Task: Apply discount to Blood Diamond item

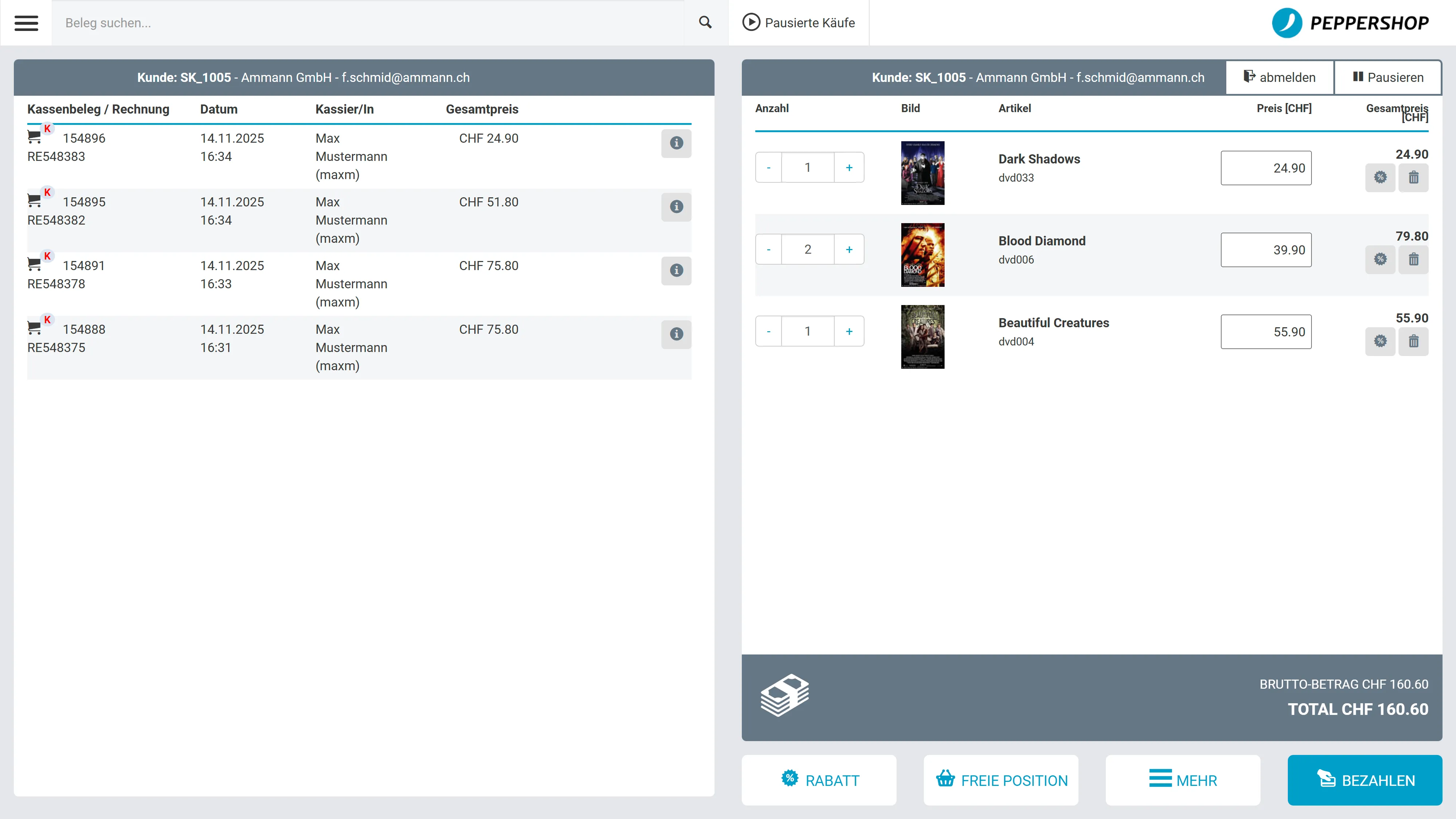Action: (x=1380, y=260)
